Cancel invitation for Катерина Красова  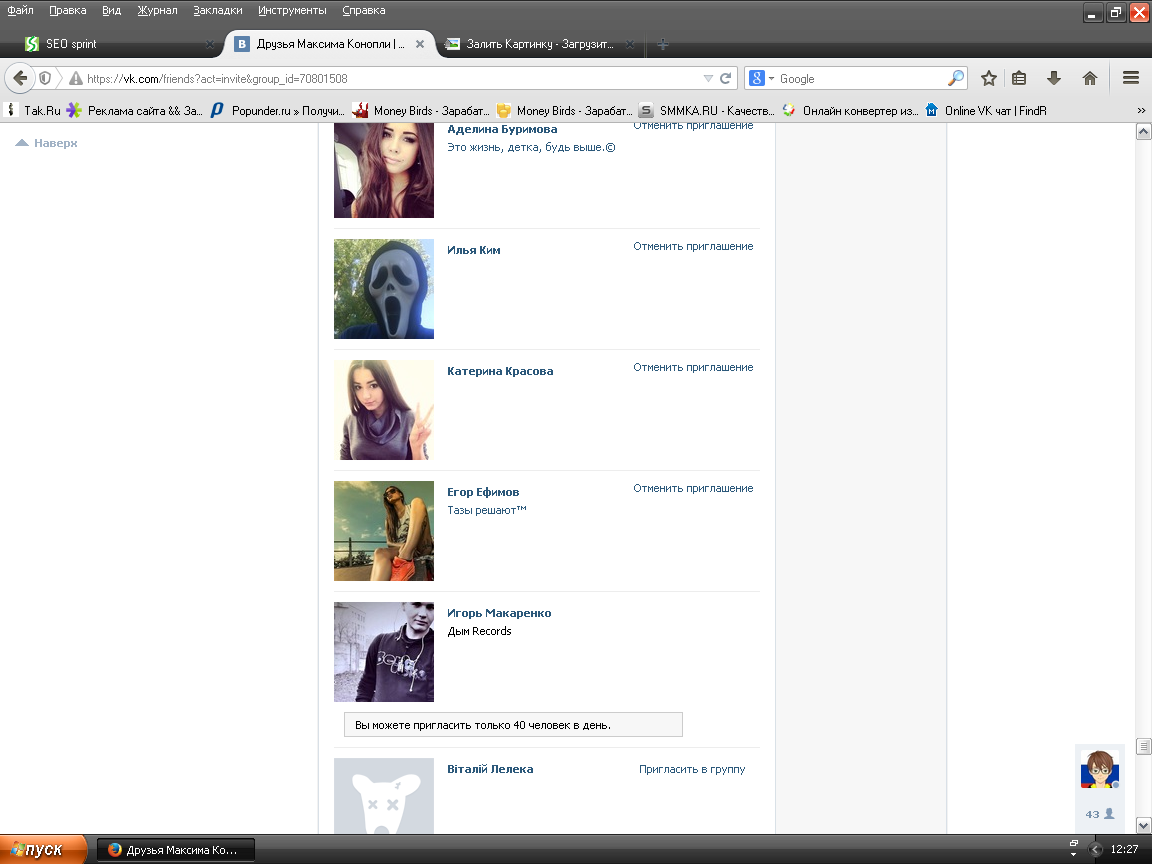click(693, 367)
